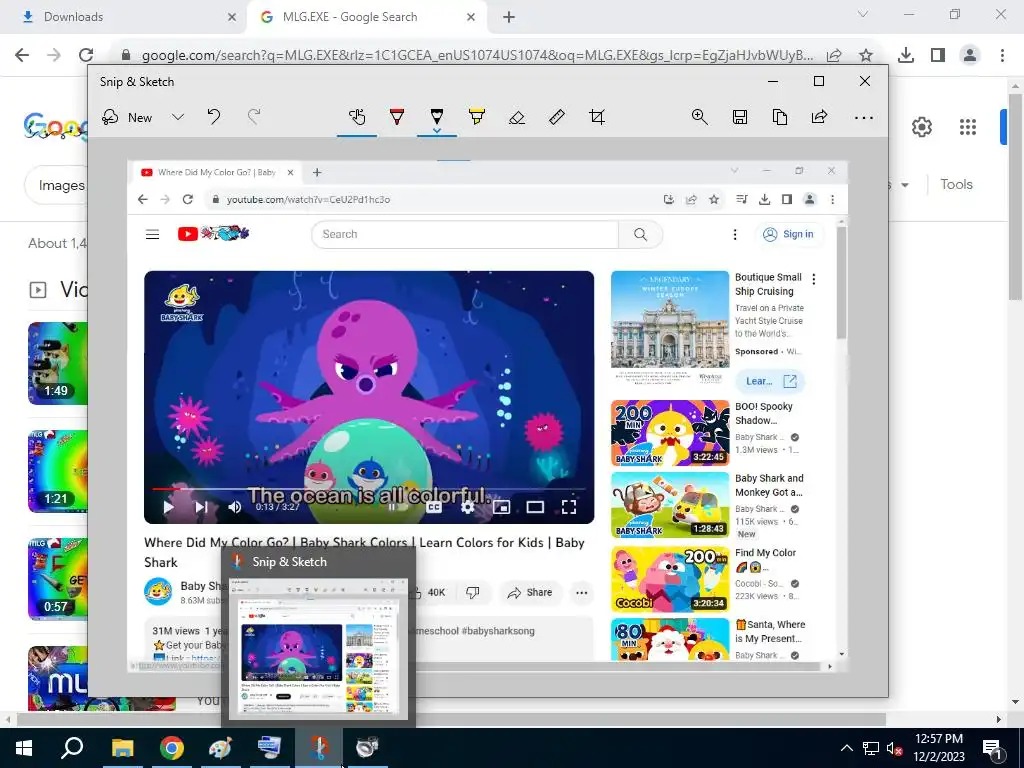Copy the snip to clipboard
The image size is (1024, 768).
780,118
